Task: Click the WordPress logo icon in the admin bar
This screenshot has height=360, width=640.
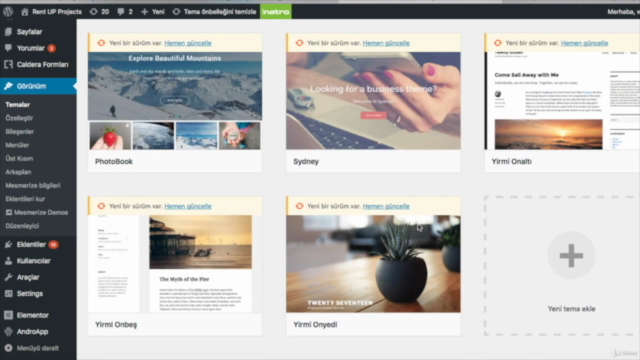Action: pos(8,11)
